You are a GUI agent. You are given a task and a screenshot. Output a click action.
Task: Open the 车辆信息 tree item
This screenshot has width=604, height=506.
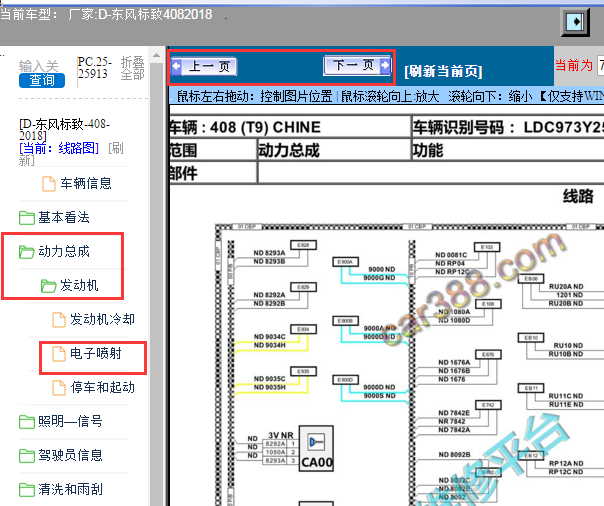click(86, 183)
